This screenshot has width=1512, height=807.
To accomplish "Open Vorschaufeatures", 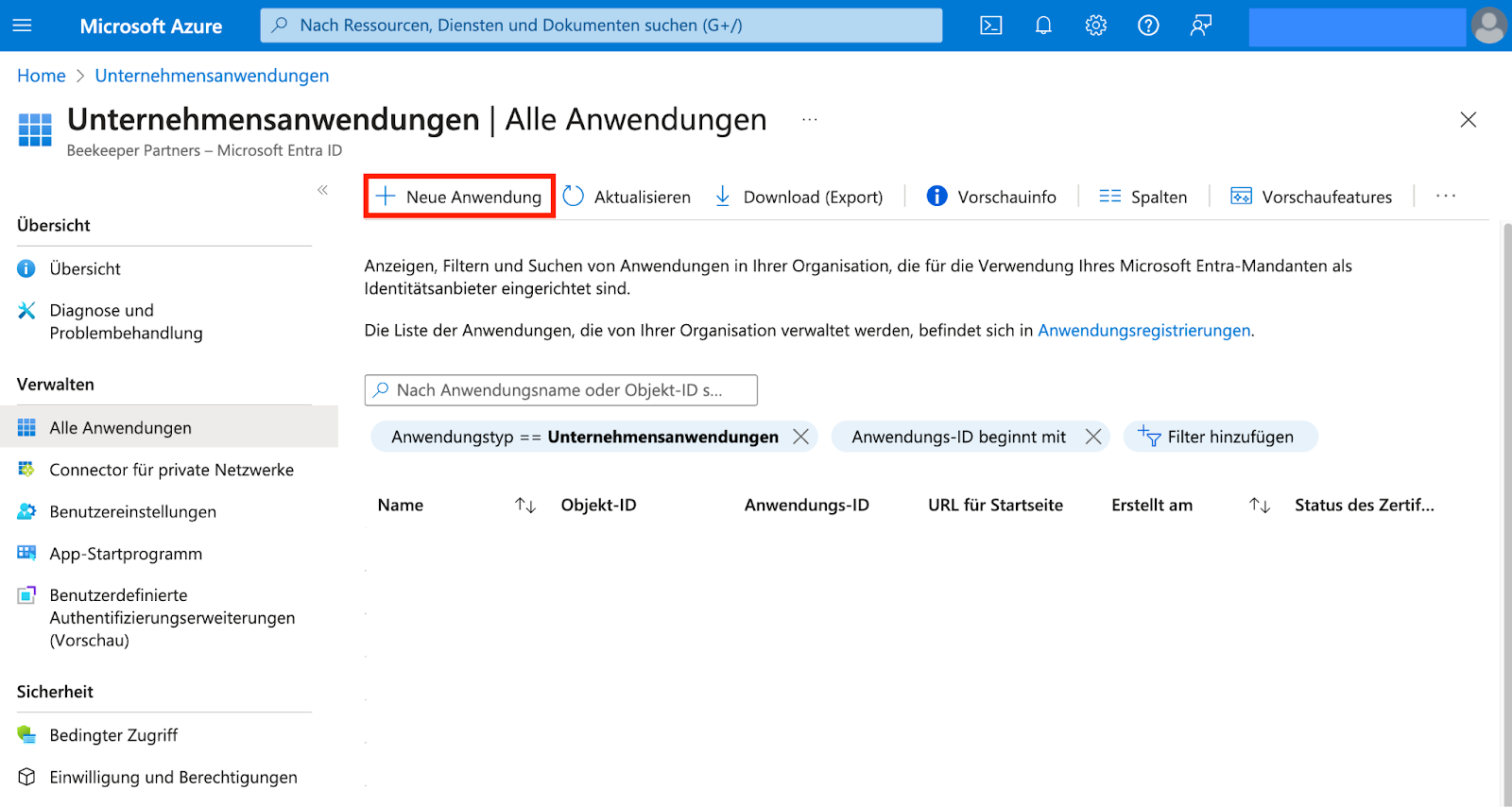I will [x=1312, y=197].
